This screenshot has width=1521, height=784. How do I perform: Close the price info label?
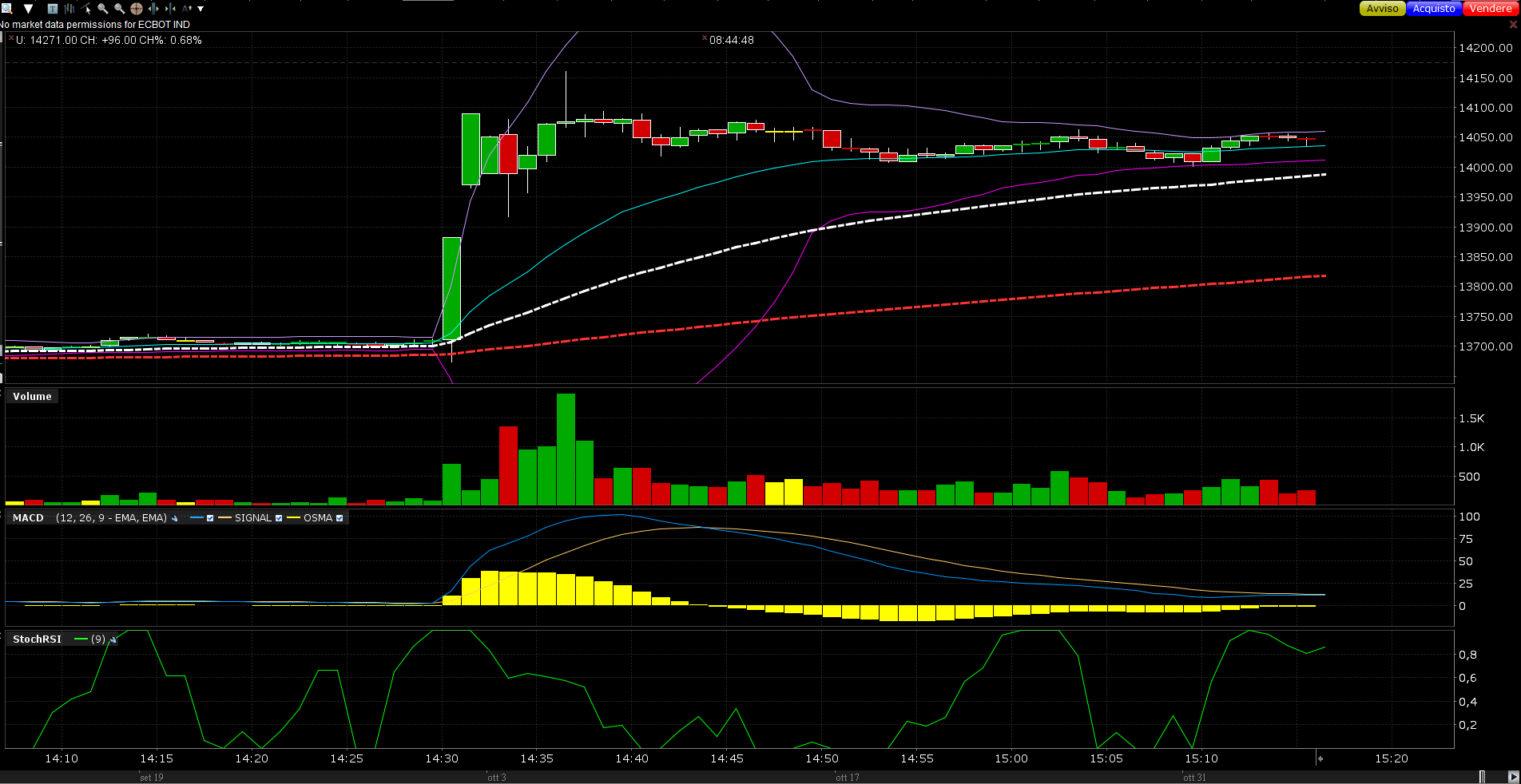tap(11, 38)
